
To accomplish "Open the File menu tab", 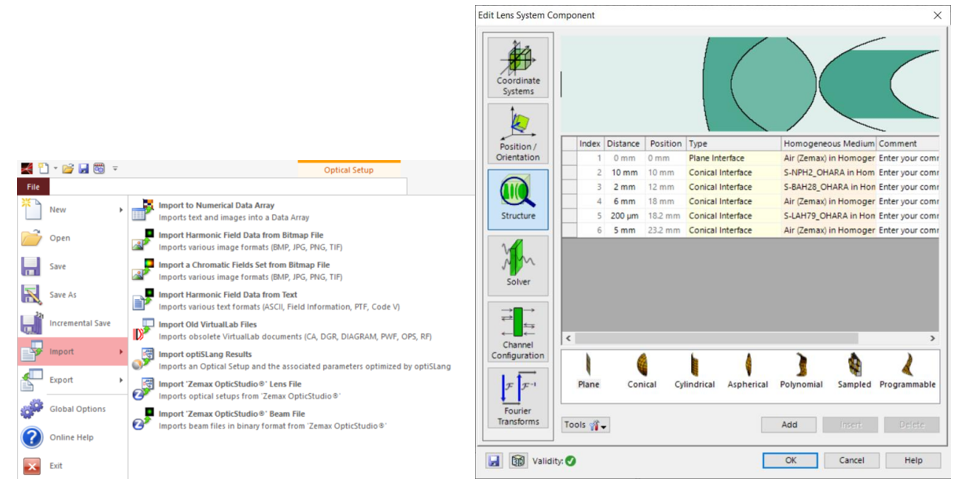I will click(x=33, y=186).
